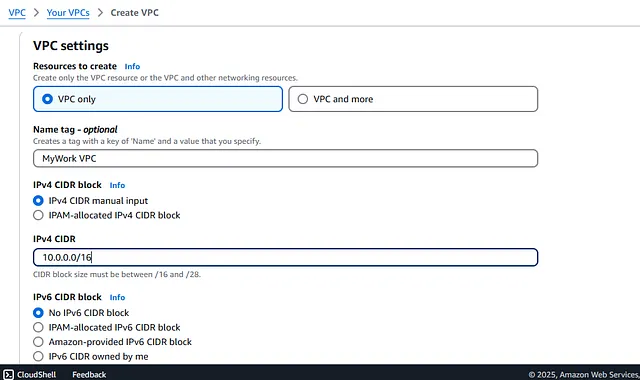Click the Feedback link in footer
Viewport: 640px width, 380px height.
click(89, 374)
